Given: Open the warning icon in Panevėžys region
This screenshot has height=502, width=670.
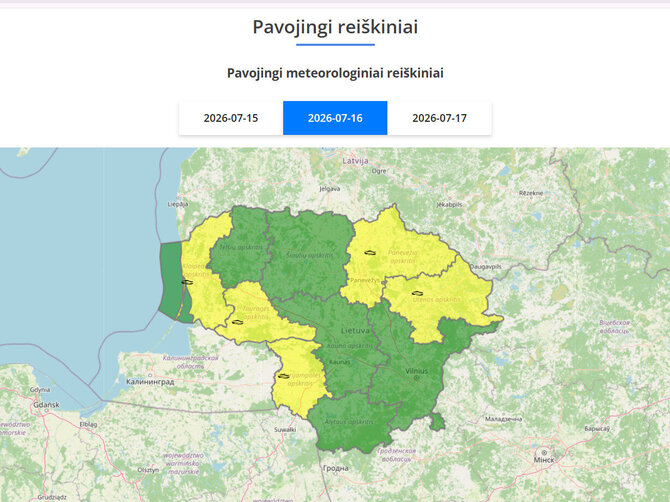Looking at the screenshot, I should [x=370, y=252].
